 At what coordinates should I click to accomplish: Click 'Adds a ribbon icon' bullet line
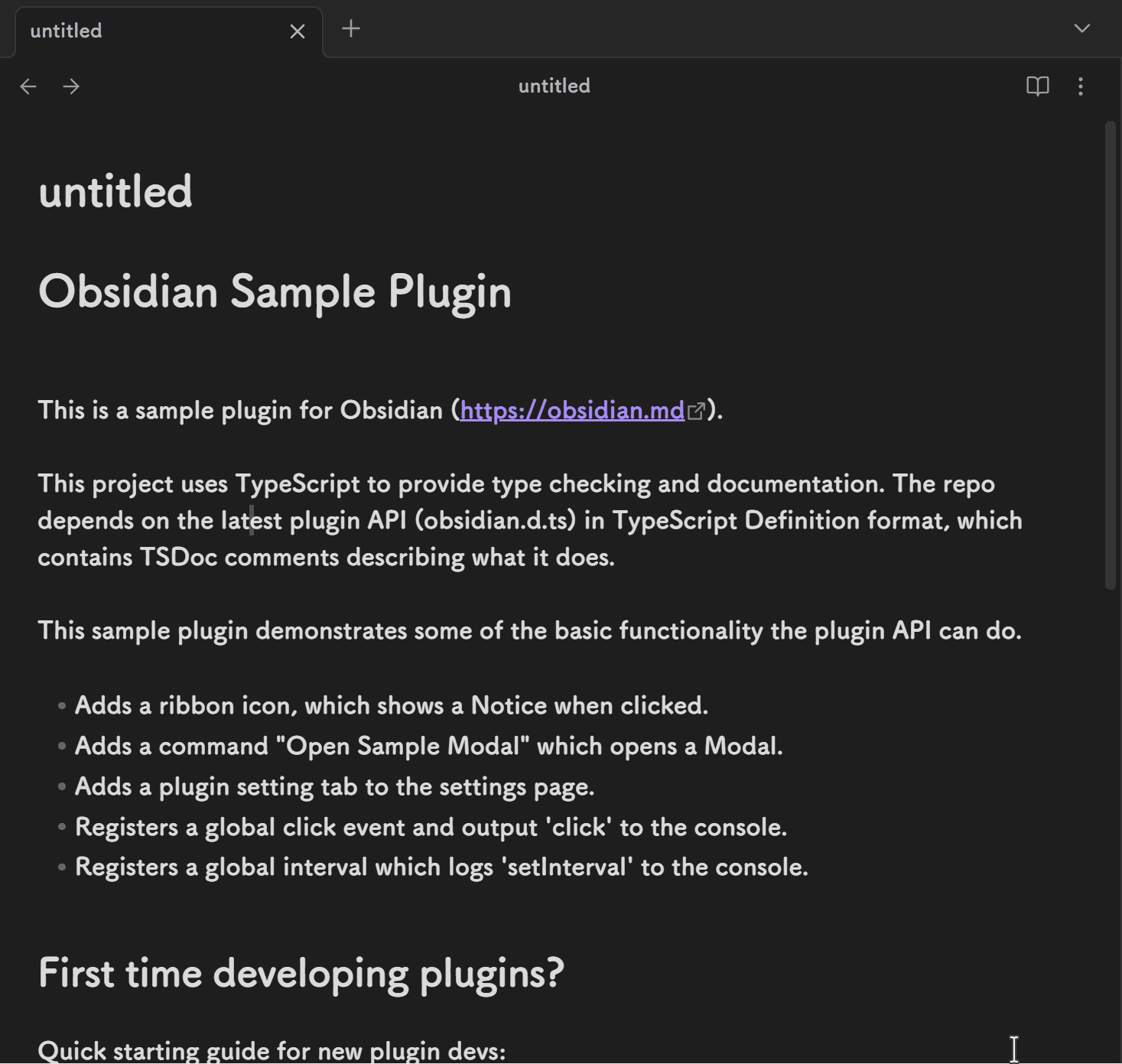(x=392, y=705)
